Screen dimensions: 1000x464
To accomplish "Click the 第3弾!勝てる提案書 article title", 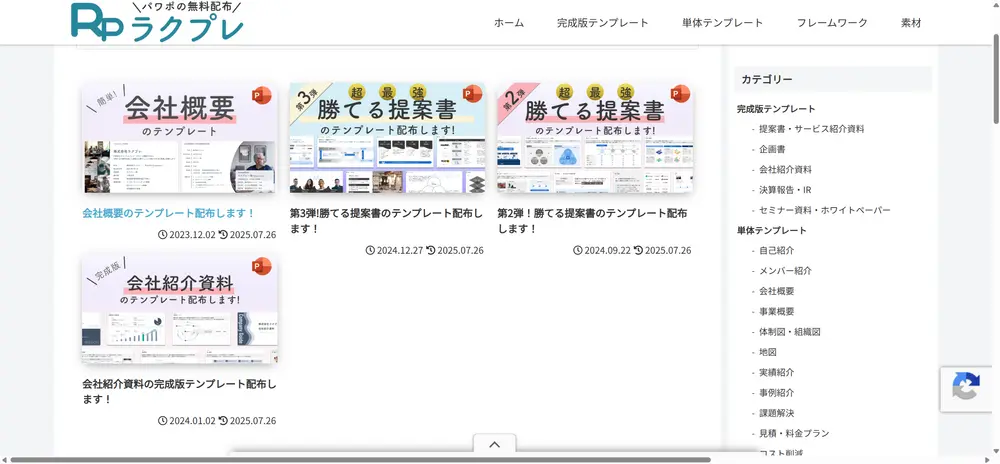I will pos(387,221).
